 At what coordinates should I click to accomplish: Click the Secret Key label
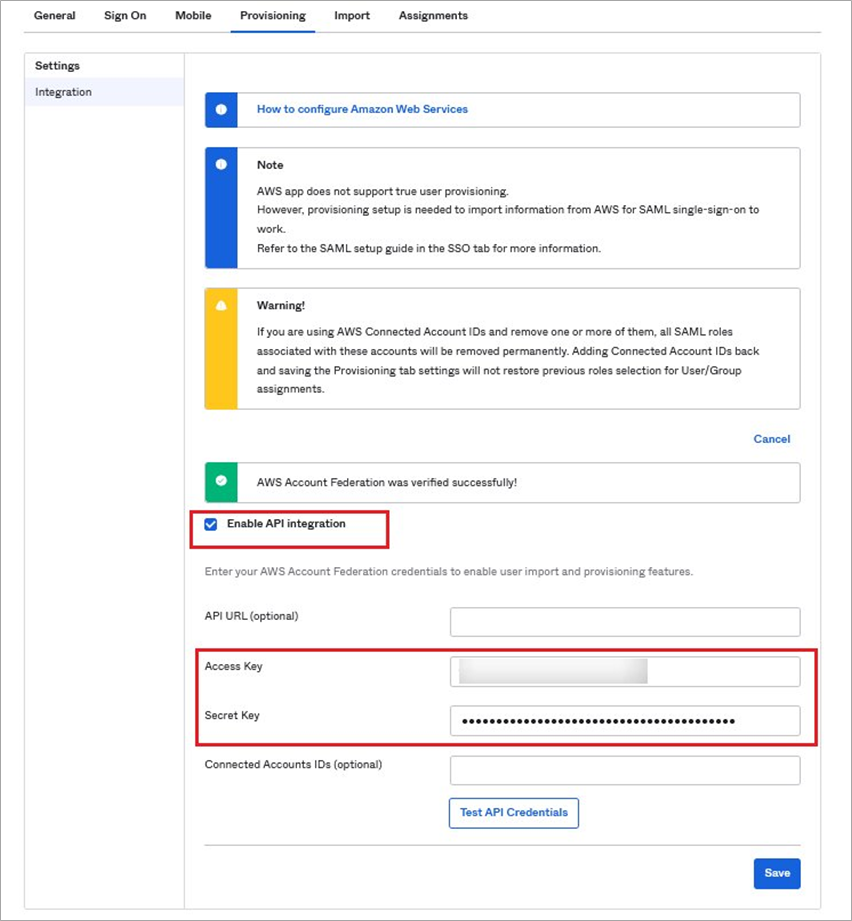coord(232,715)
